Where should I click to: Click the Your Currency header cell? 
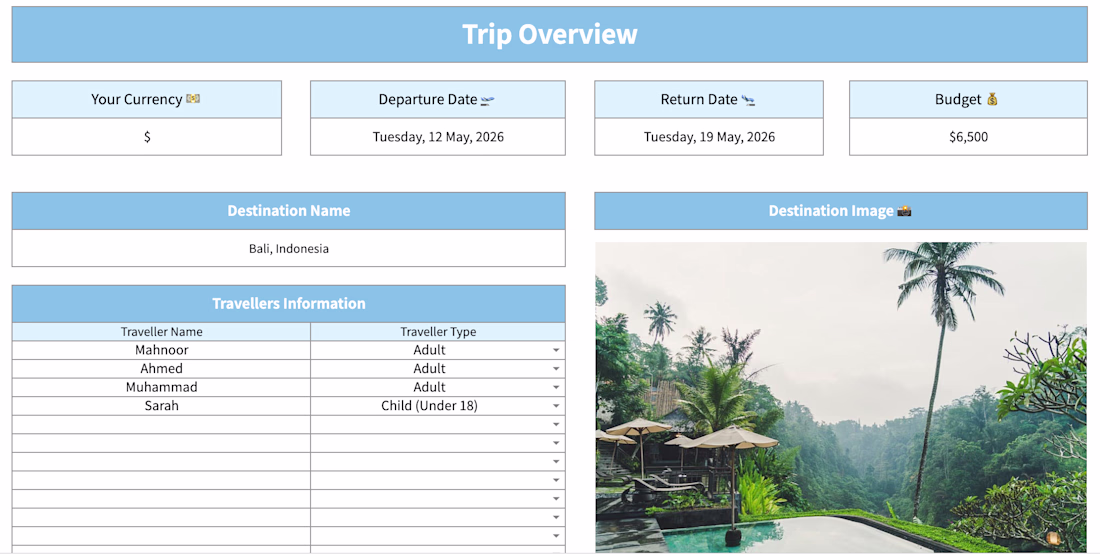coord(147,100)
